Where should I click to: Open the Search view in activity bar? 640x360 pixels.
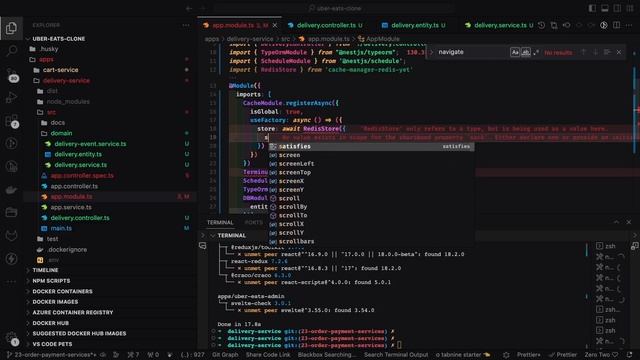[11, 51]
